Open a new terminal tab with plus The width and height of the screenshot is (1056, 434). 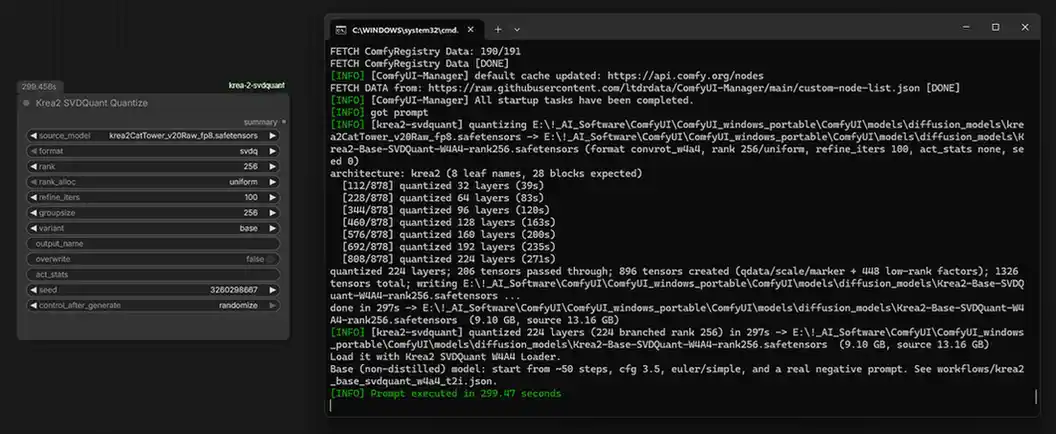click(498, 30)
